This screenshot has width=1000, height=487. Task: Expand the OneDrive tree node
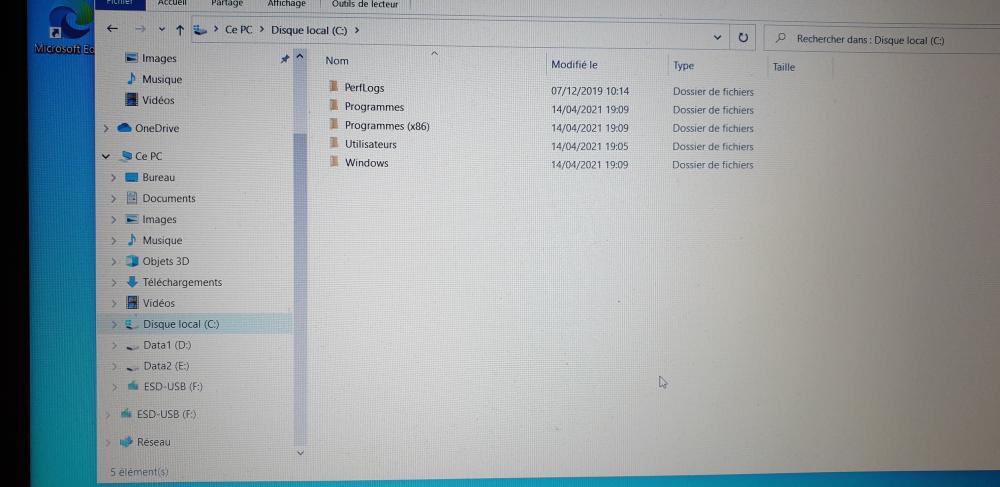pos(106,128)
